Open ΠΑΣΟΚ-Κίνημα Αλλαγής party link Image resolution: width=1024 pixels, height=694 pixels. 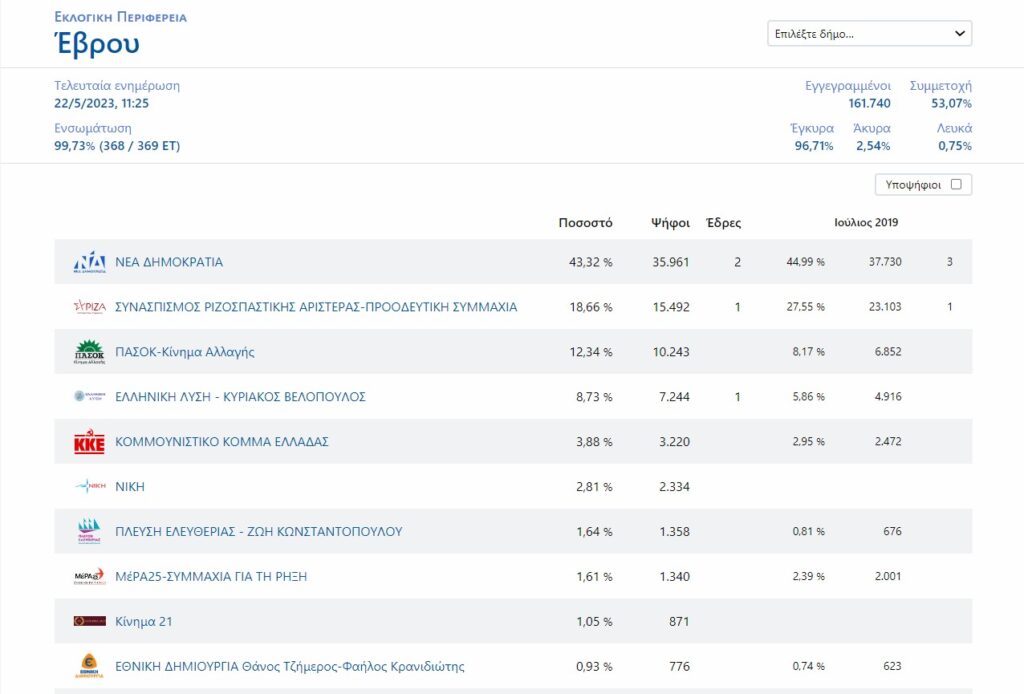point(185,352)
